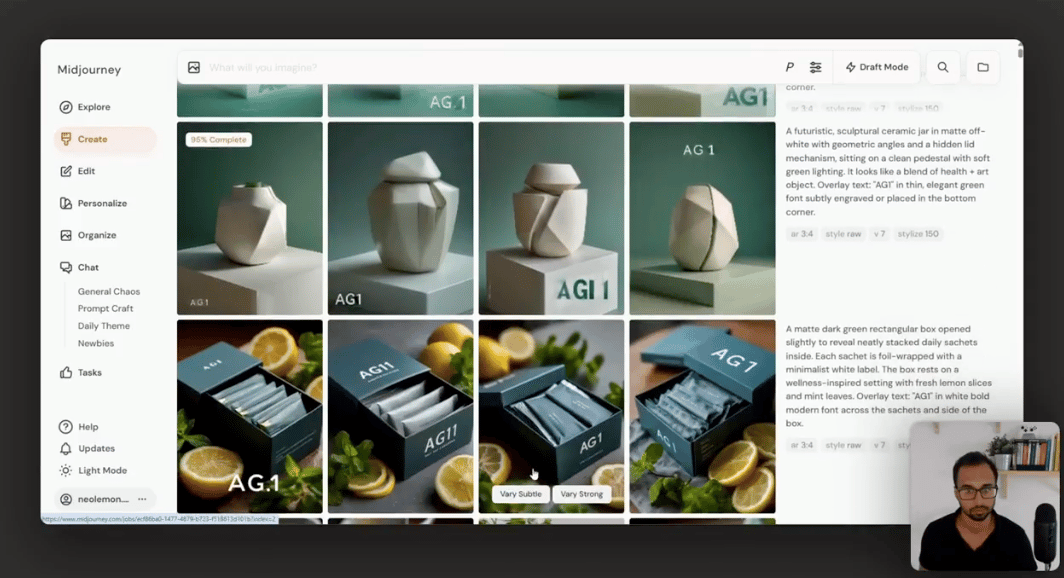Click the futuristic ceramic jar prompt text

[x=888, y=172]
